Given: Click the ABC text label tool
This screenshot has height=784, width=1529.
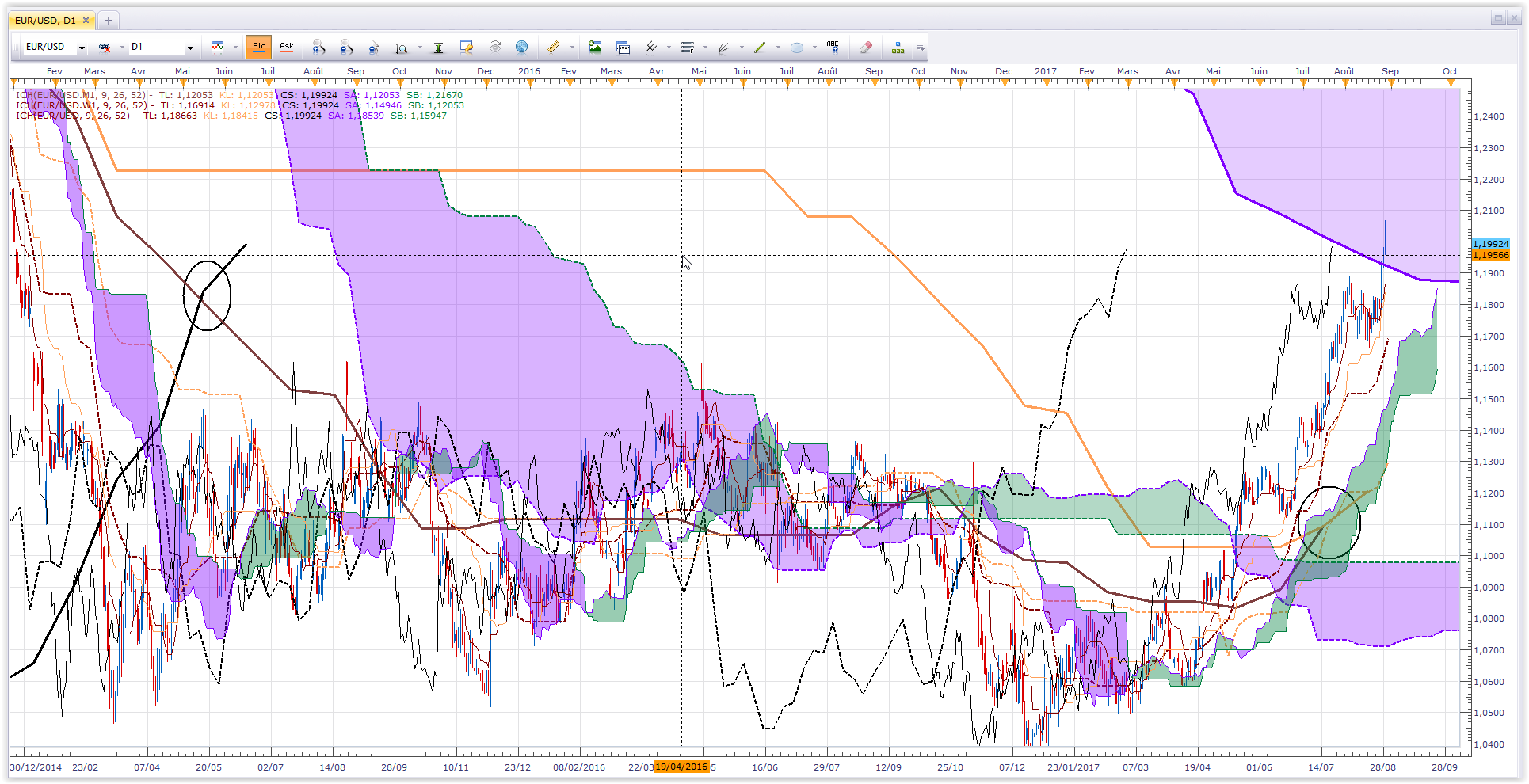Looking at the screenshot, I should point(833,48).
